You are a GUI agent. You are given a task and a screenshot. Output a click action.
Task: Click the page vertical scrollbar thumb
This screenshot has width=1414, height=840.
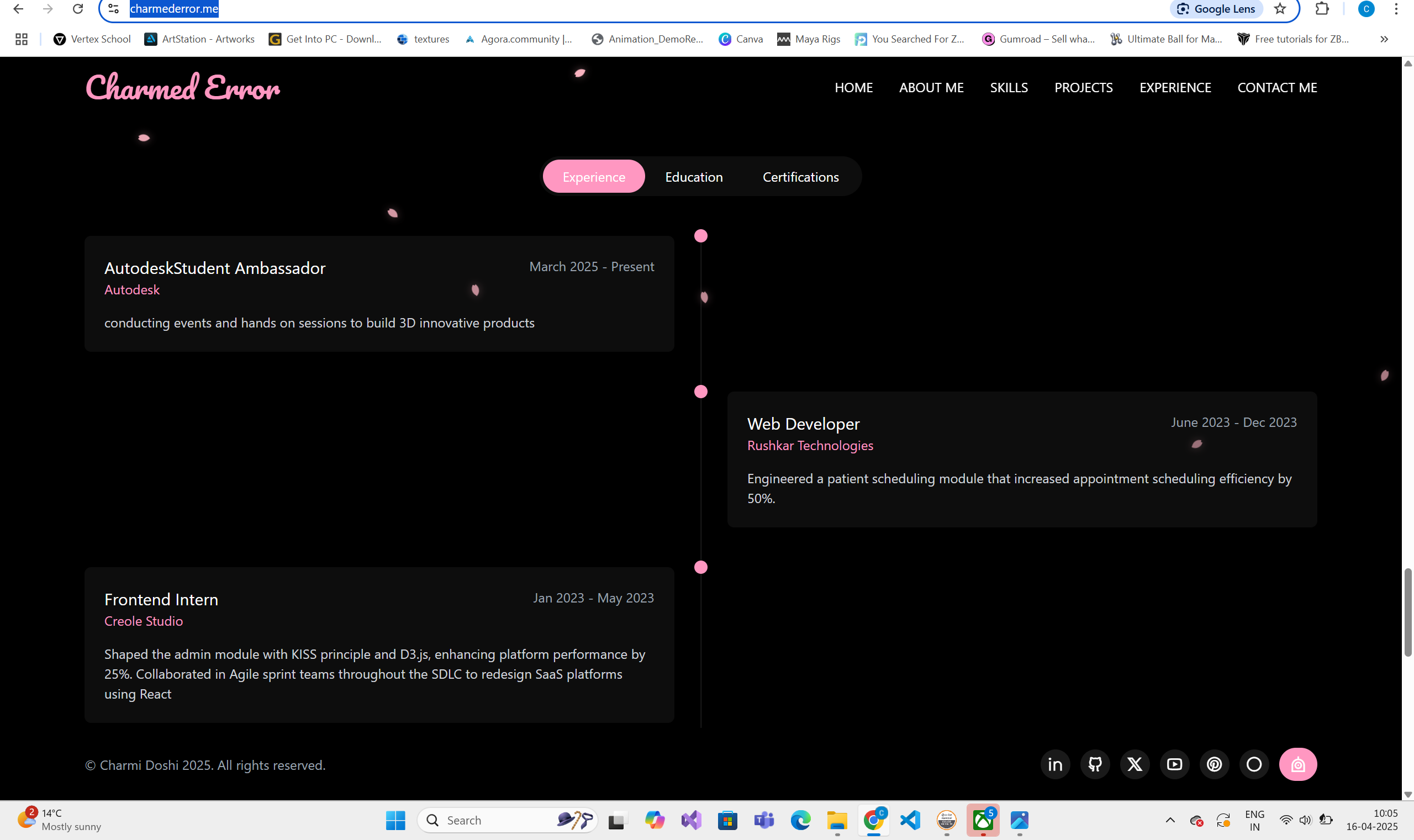(x=1407, y=612)
